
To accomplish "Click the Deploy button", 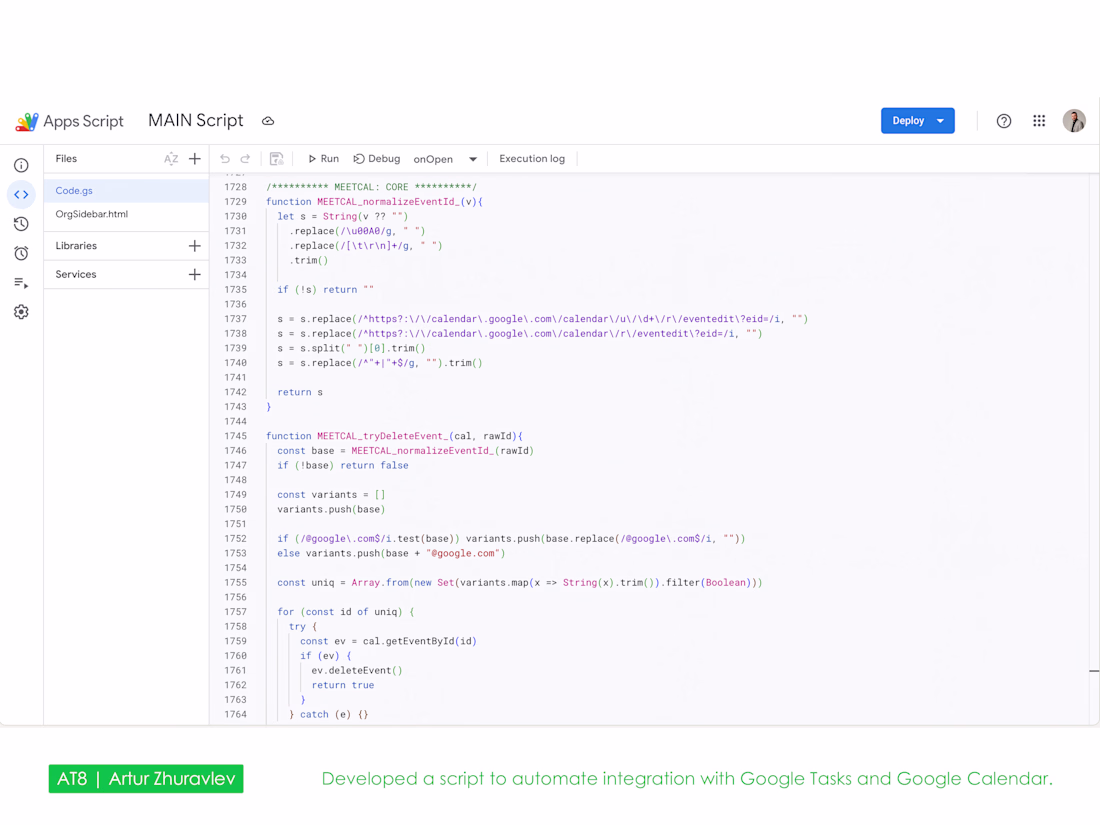I will (918, 121).
